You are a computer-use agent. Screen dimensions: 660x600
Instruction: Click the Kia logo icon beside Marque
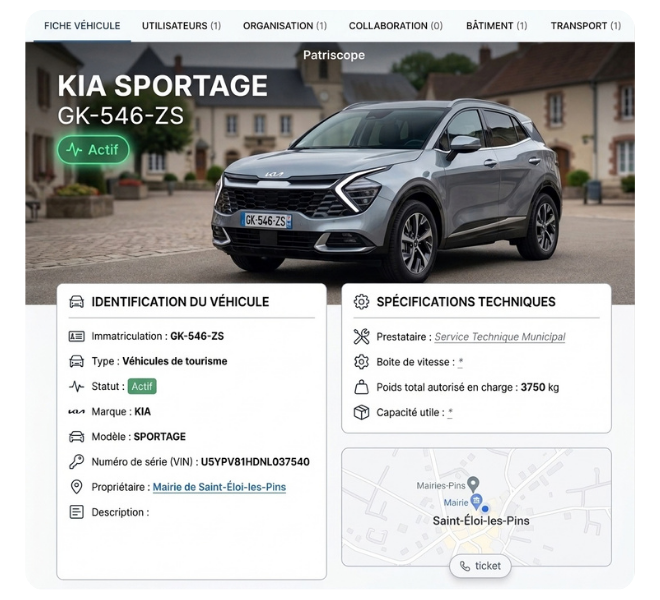tap(76, 411)
